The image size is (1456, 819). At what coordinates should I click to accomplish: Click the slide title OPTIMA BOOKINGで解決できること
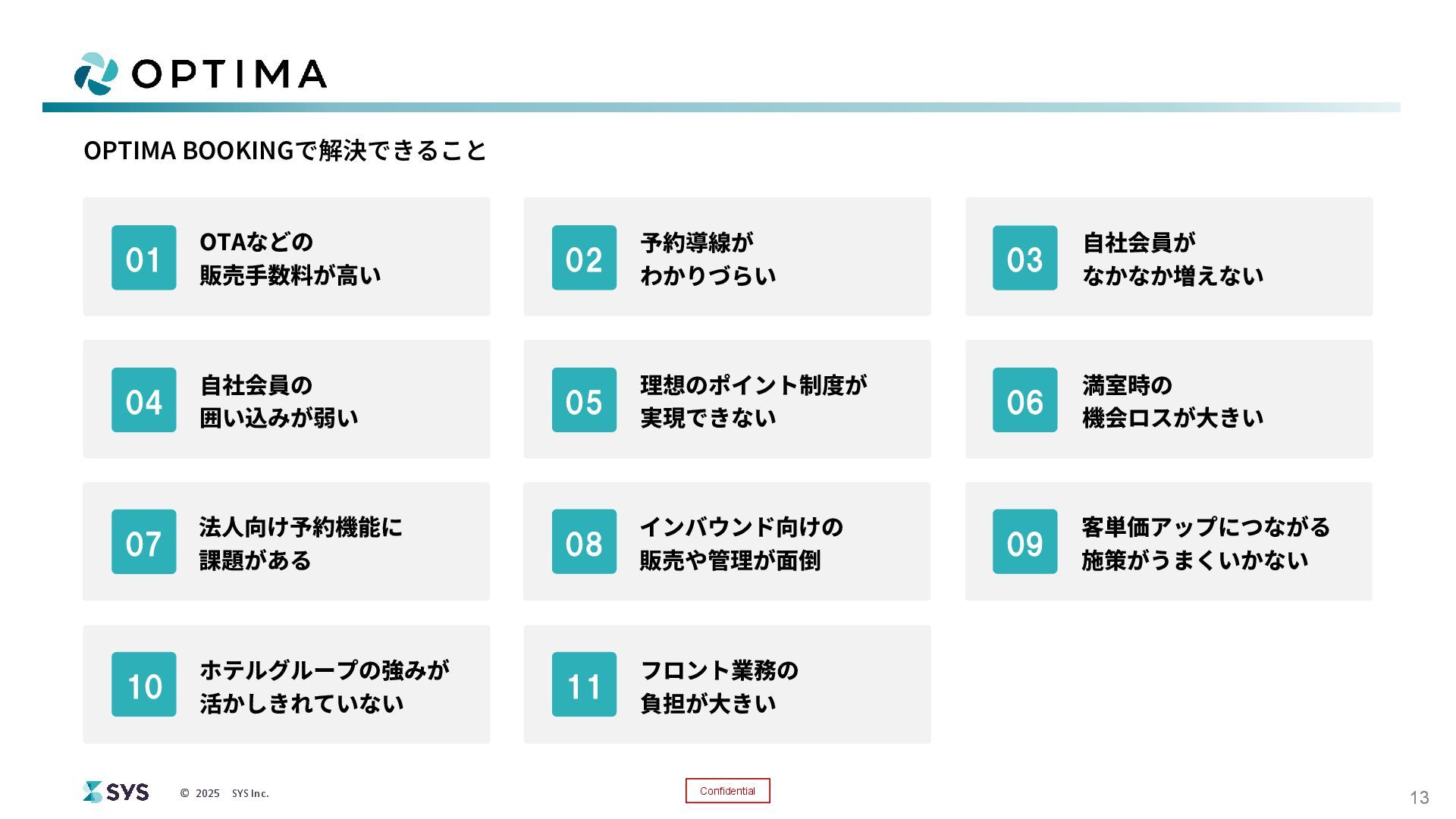coord(285,150)
